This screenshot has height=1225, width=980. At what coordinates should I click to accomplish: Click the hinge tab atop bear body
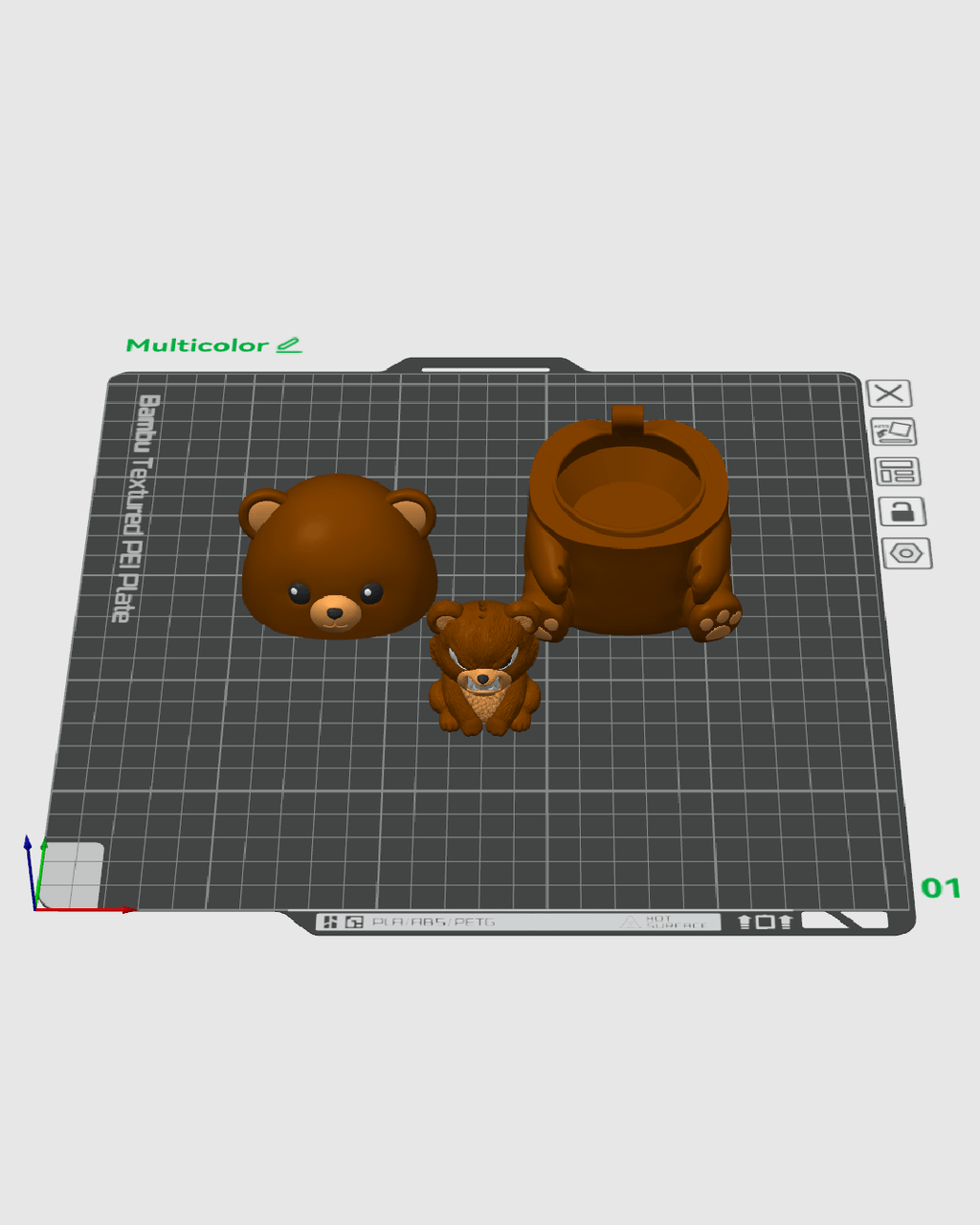click(627, 417)
